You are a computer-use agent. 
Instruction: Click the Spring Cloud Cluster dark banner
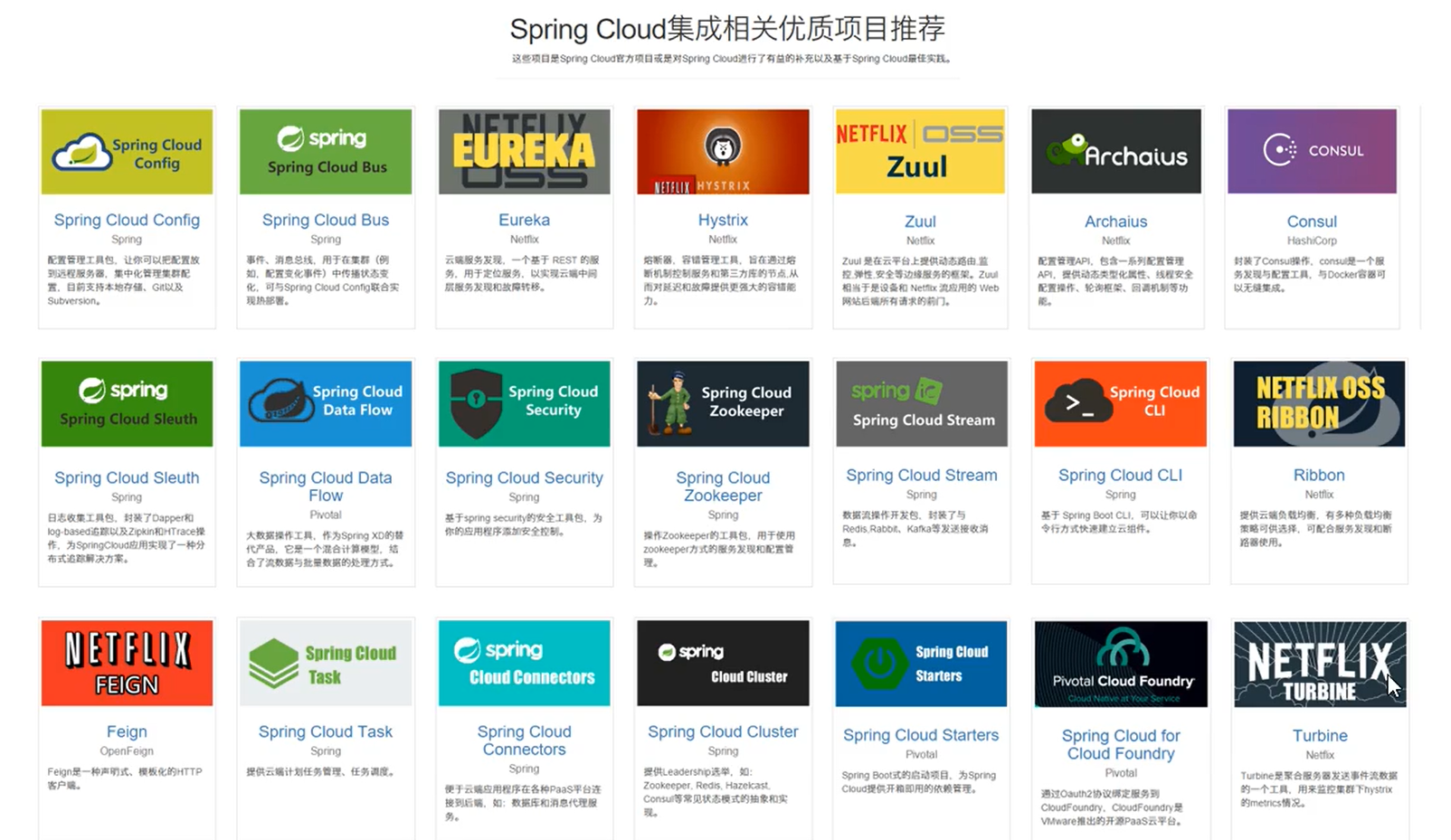click(x=723, y=663)
